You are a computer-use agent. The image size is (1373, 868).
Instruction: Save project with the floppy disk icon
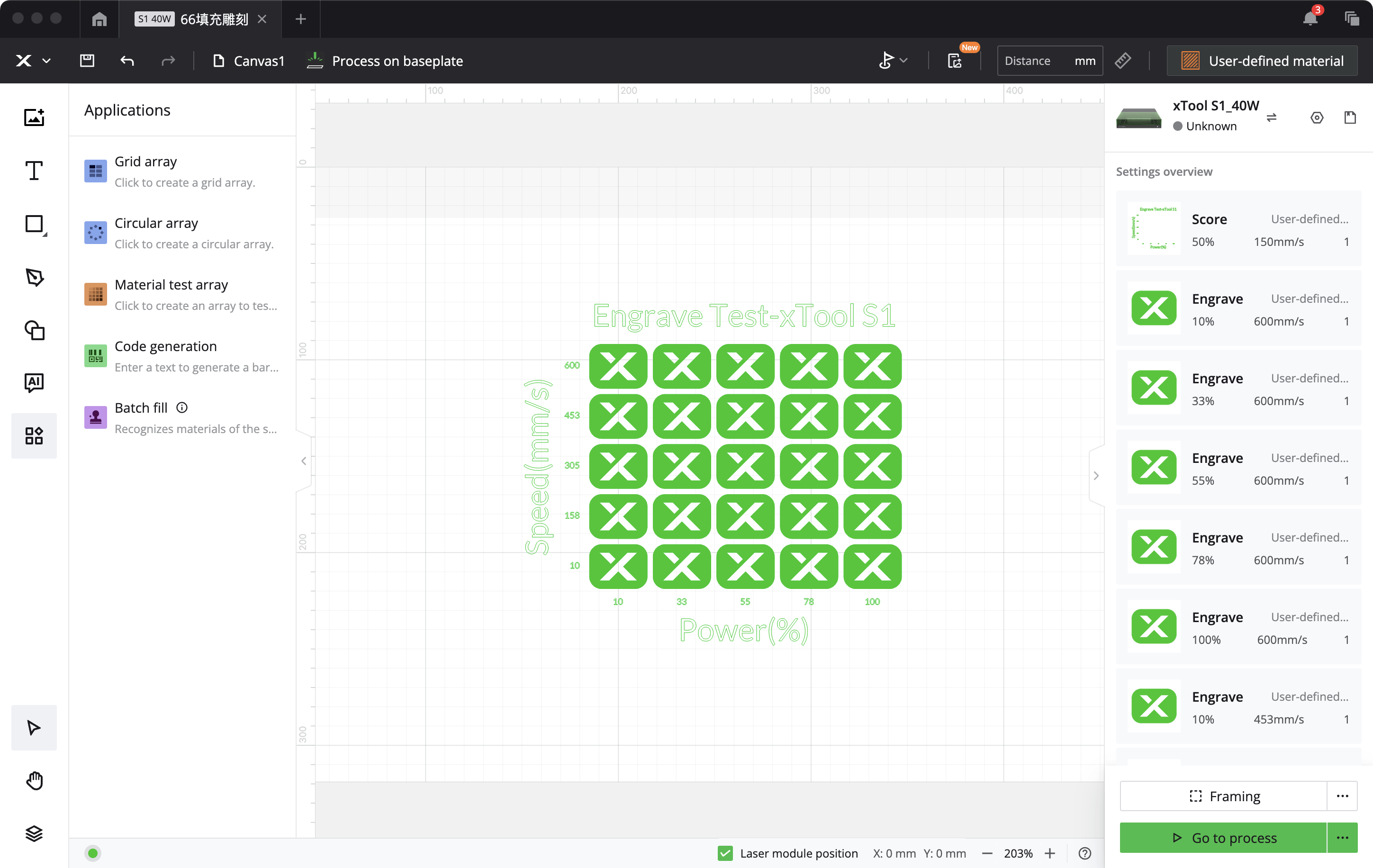87,61
